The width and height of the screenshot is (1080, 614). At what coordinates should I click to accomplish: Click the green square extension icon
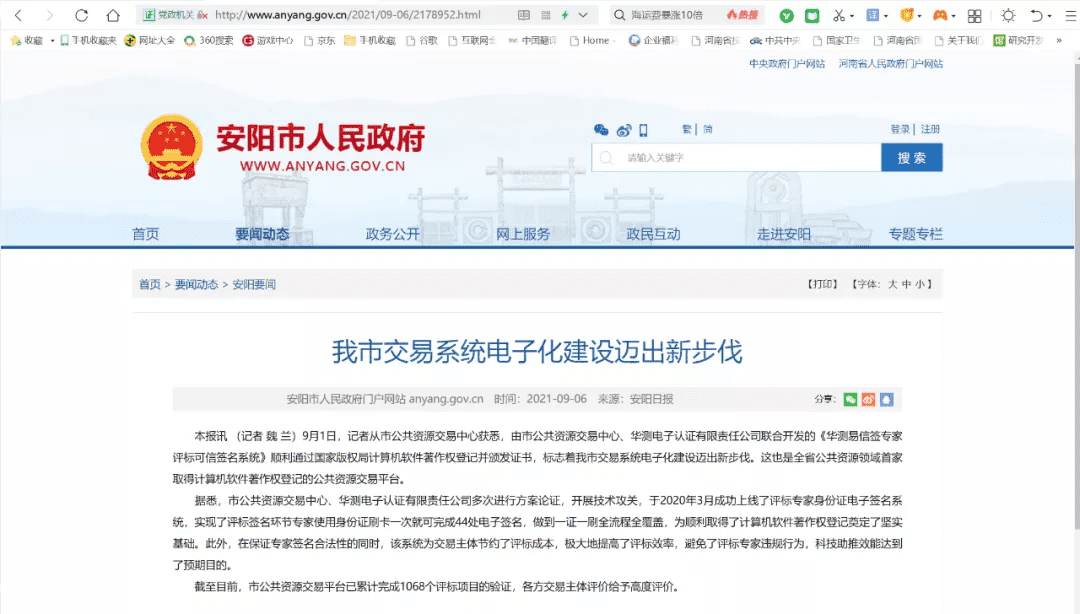click(812, 15)
